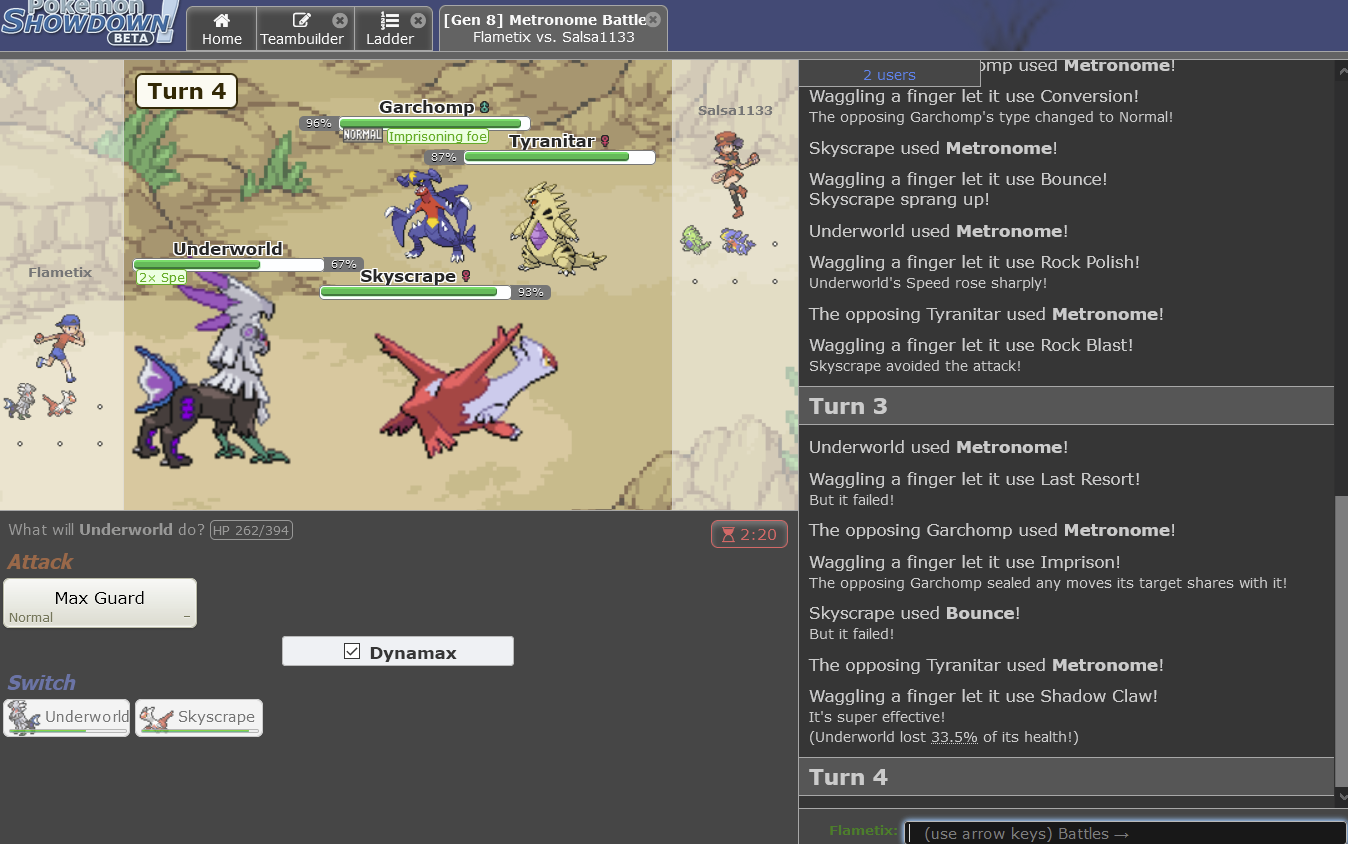This screenshot has height=844, width=1348.
Task: Click Tyranitar's 87% HP value
Action: point(443,157)
